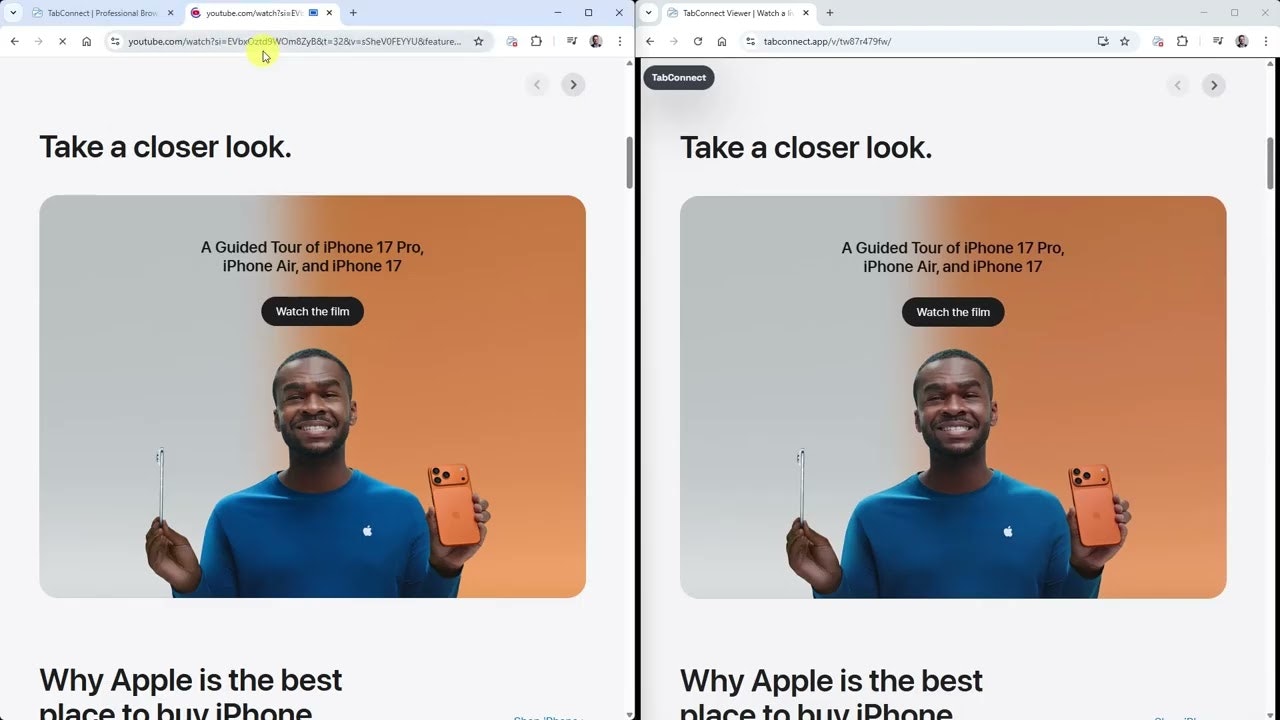View site information for tabconnect.app
This screenshot has height=720, width=1280.
pyautogui.click(x=749, y=41)
